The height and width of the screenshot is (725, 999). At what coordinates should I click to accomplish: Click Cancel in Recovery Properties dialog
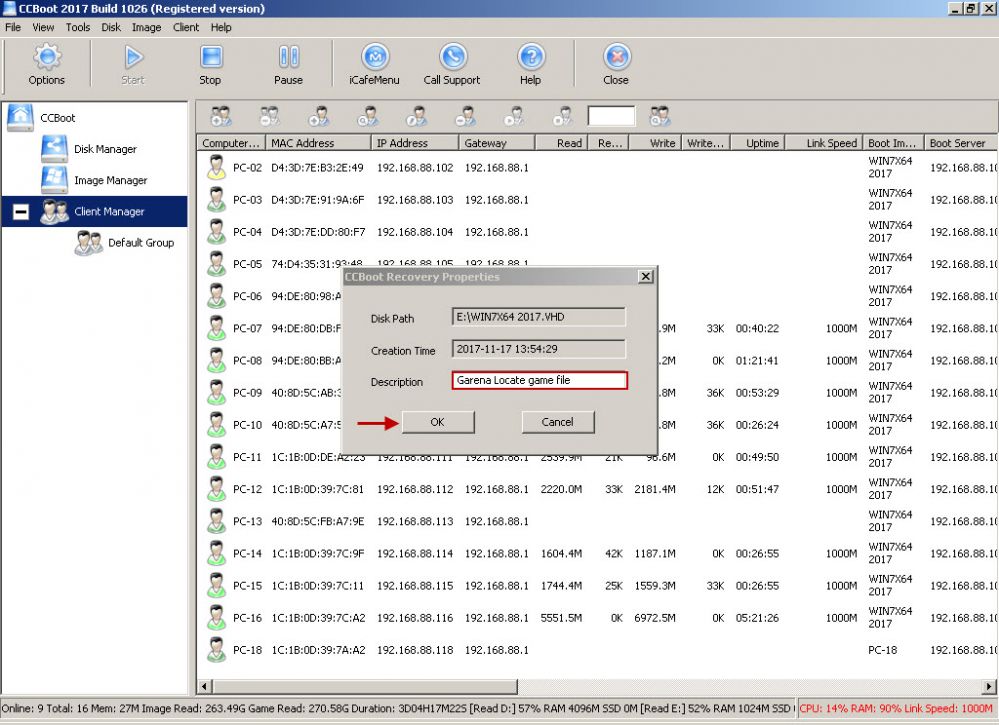tap(557, 422)
